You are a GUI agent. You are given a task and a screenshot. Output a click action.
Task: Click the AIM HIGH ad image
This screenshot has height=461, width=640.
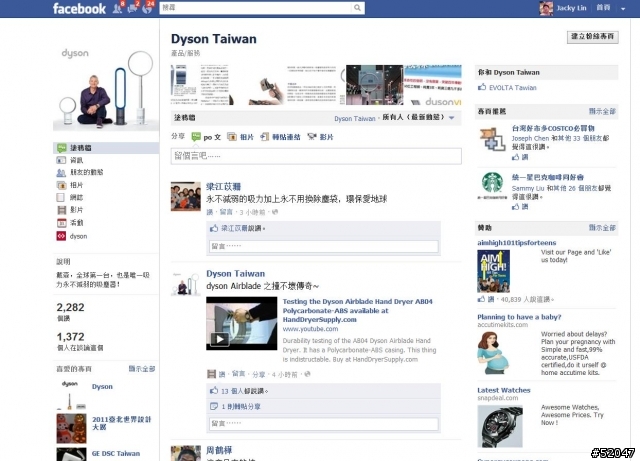(x=493, y=271)
